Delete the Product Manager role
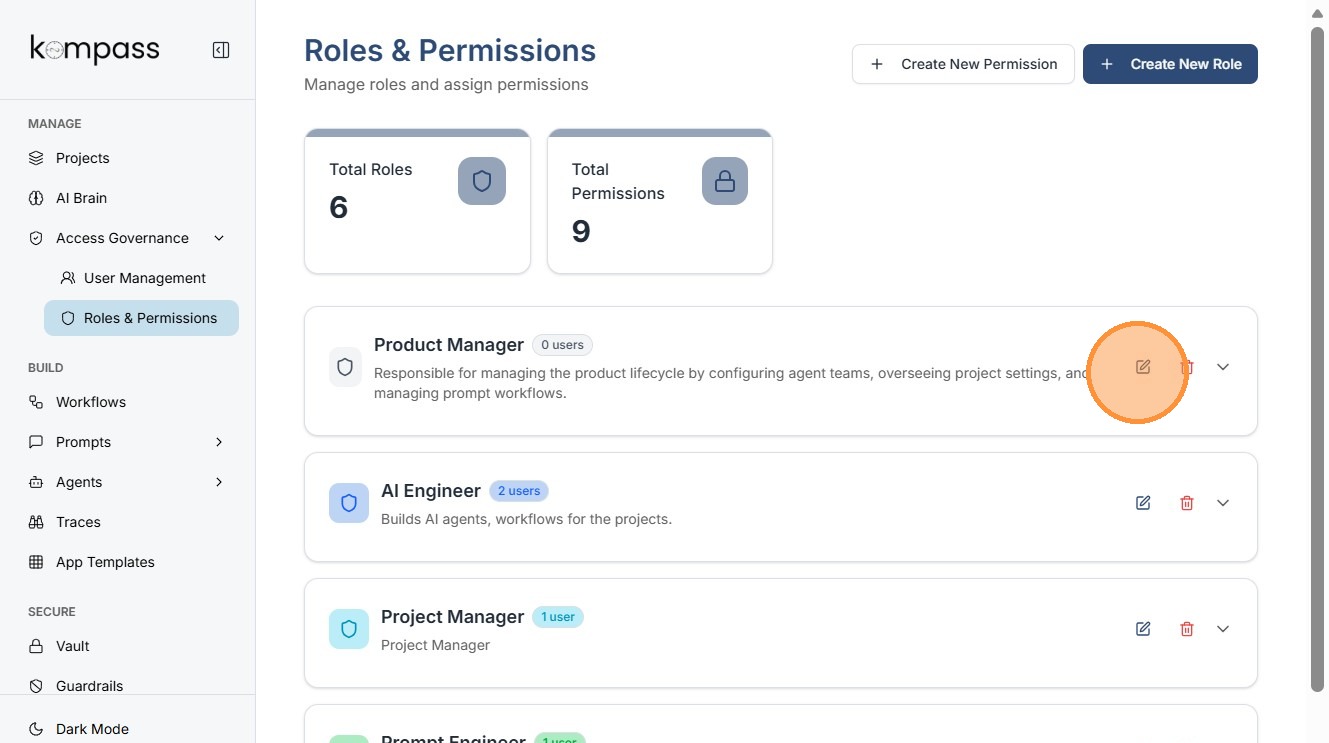The height and width of the screenshot is (743, 1329). pos(1187,367)
